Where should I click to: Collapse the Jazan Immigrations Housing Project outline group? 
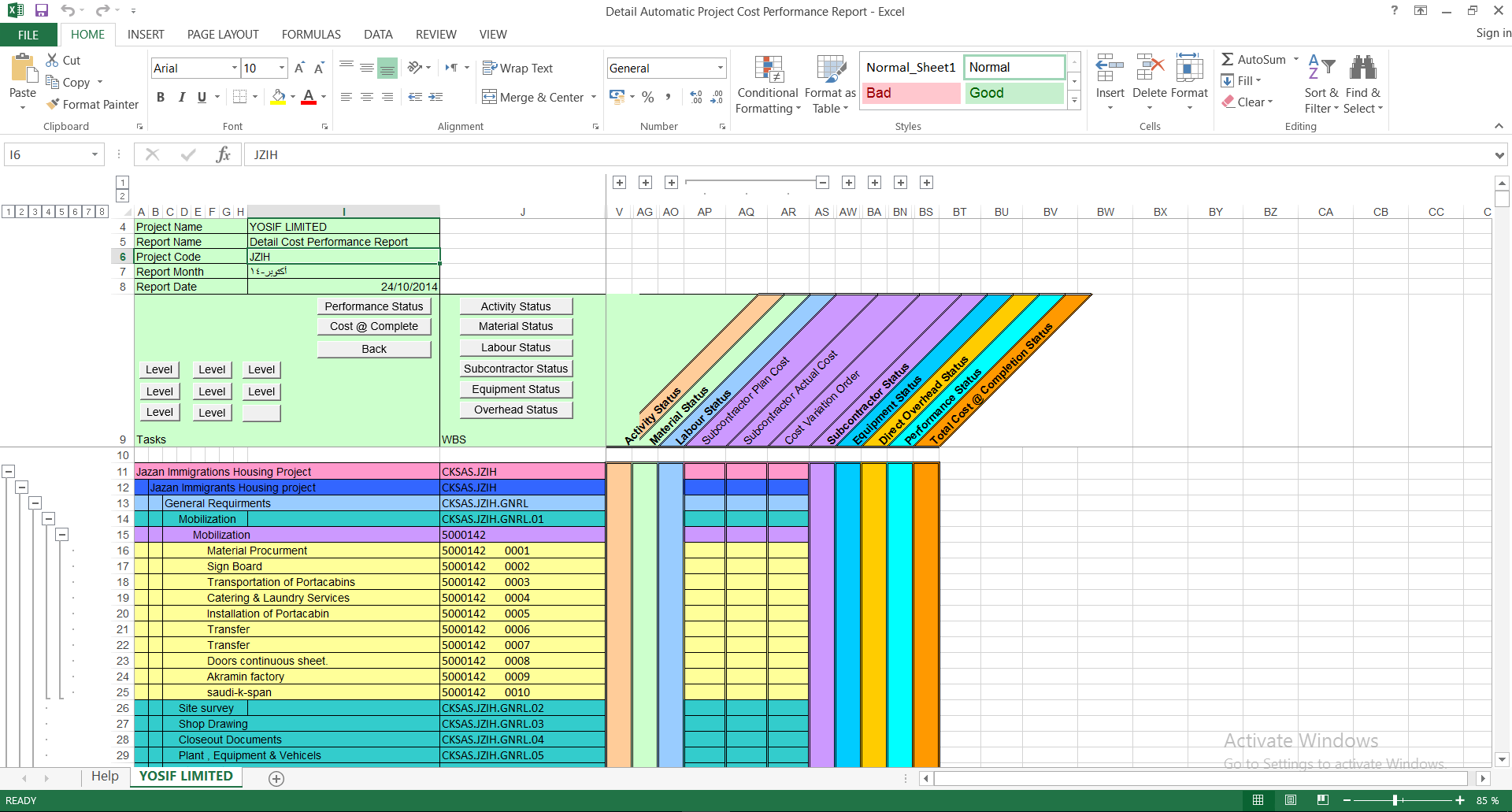9,471
